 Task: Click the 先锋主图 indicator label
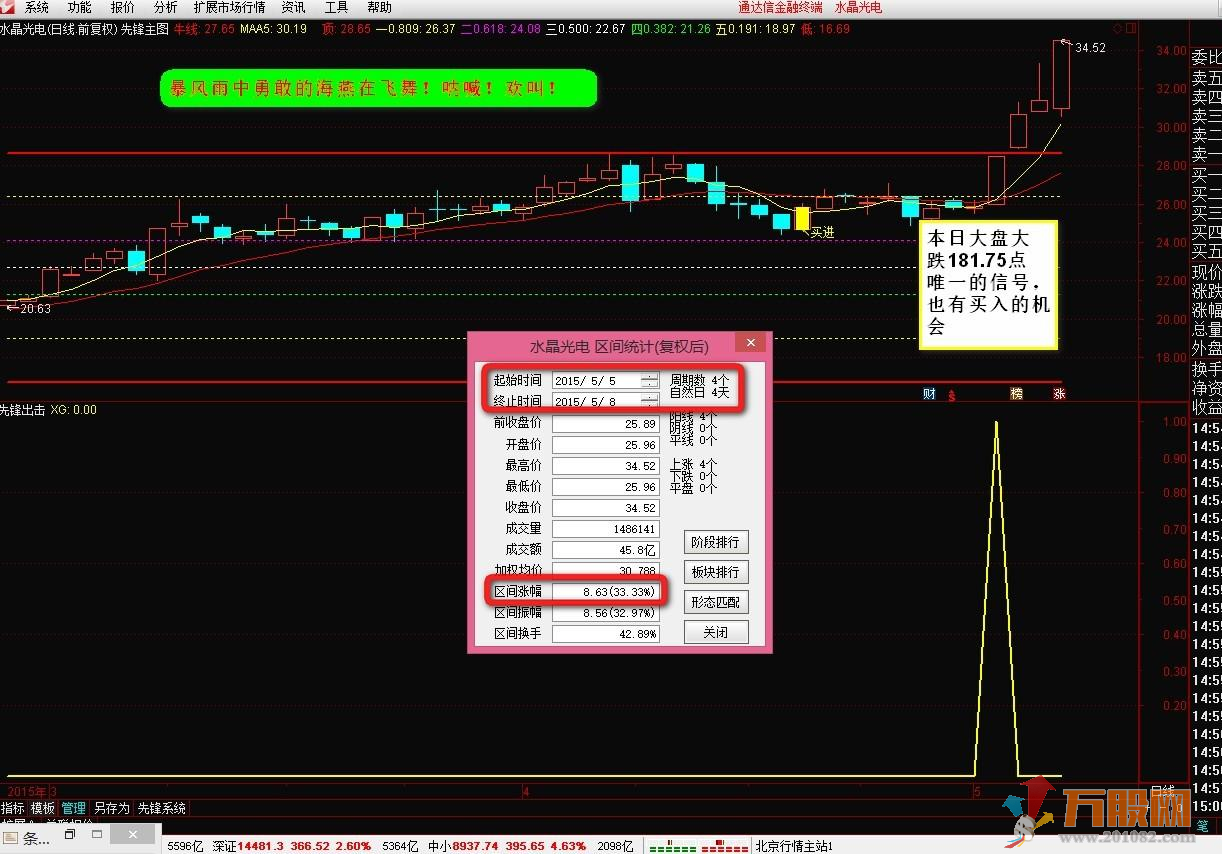pyautogui.click(x=145, y=29)
